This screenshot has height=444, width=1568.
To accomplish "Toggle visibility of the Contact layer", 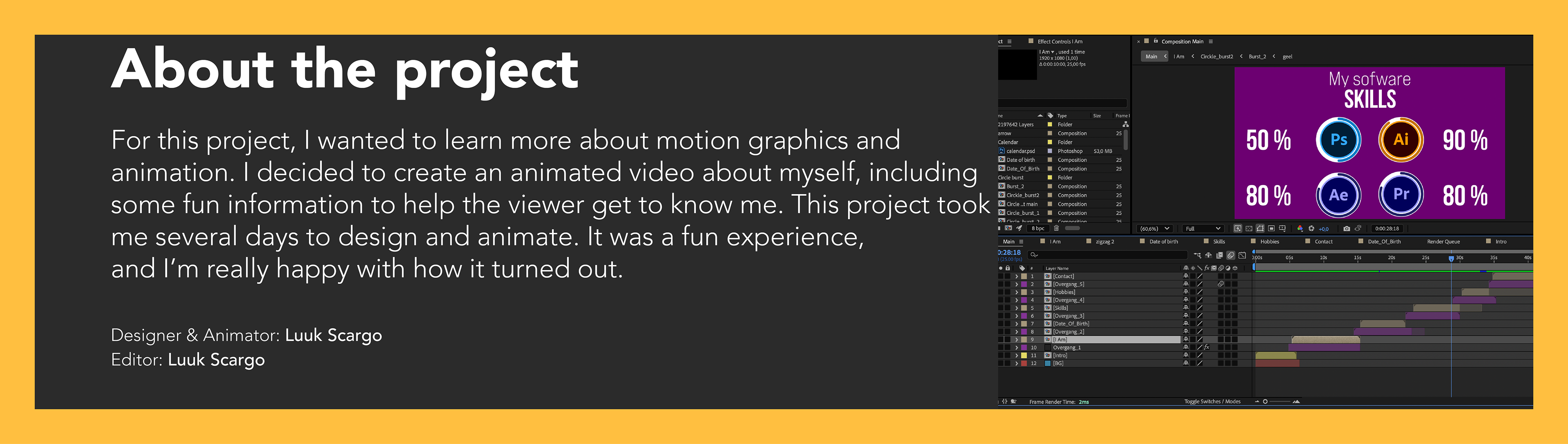I will (x=1001, y=276).
